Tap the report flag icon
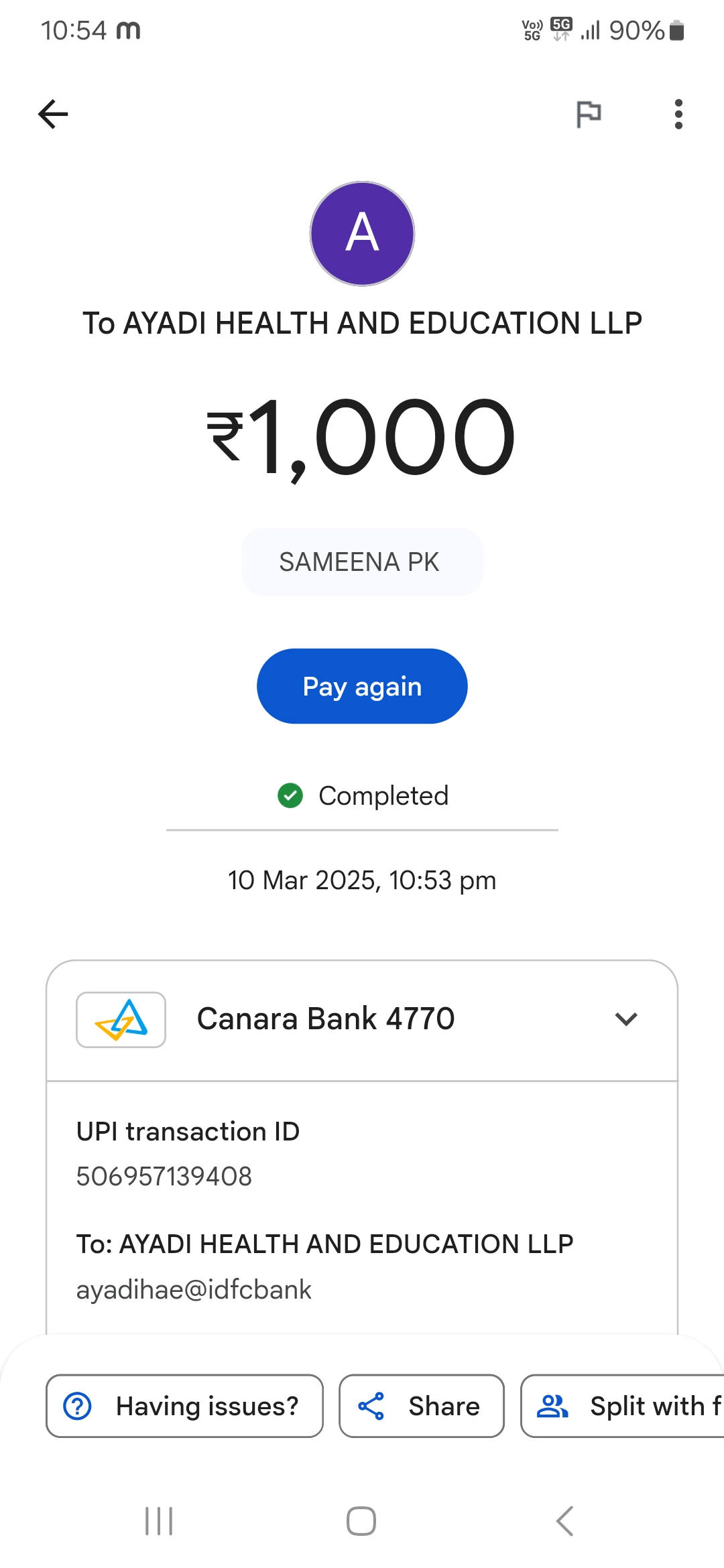 coord(589,114)
